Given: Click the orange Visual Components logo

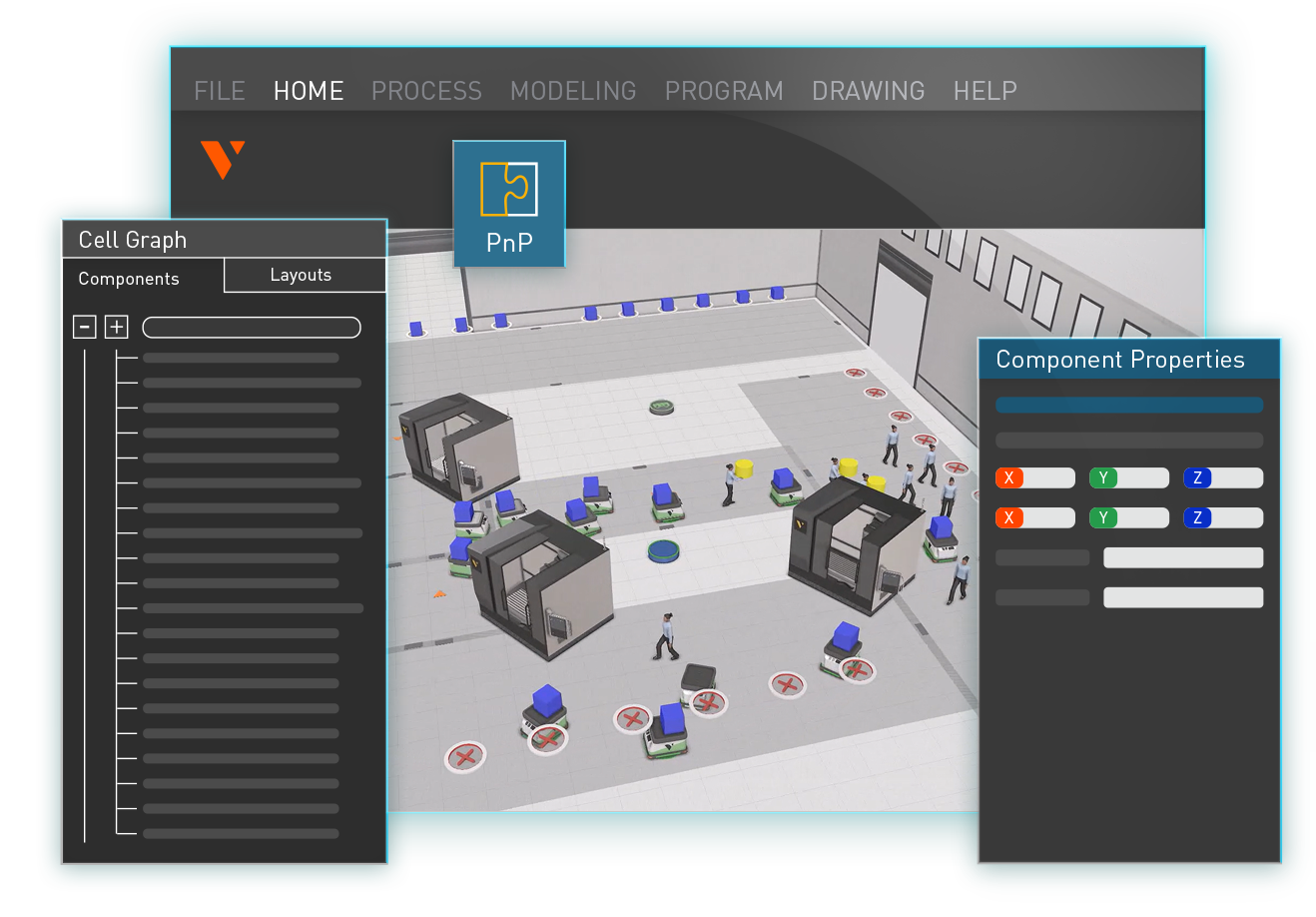Looking at the screenshot, I should point(223,160).
